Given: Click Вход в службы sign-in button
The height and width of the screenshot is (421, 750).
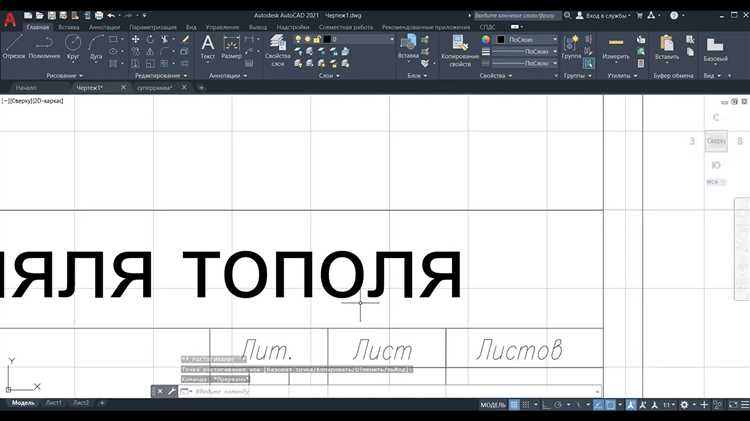Looking at the screenshot, I should 604,15.
